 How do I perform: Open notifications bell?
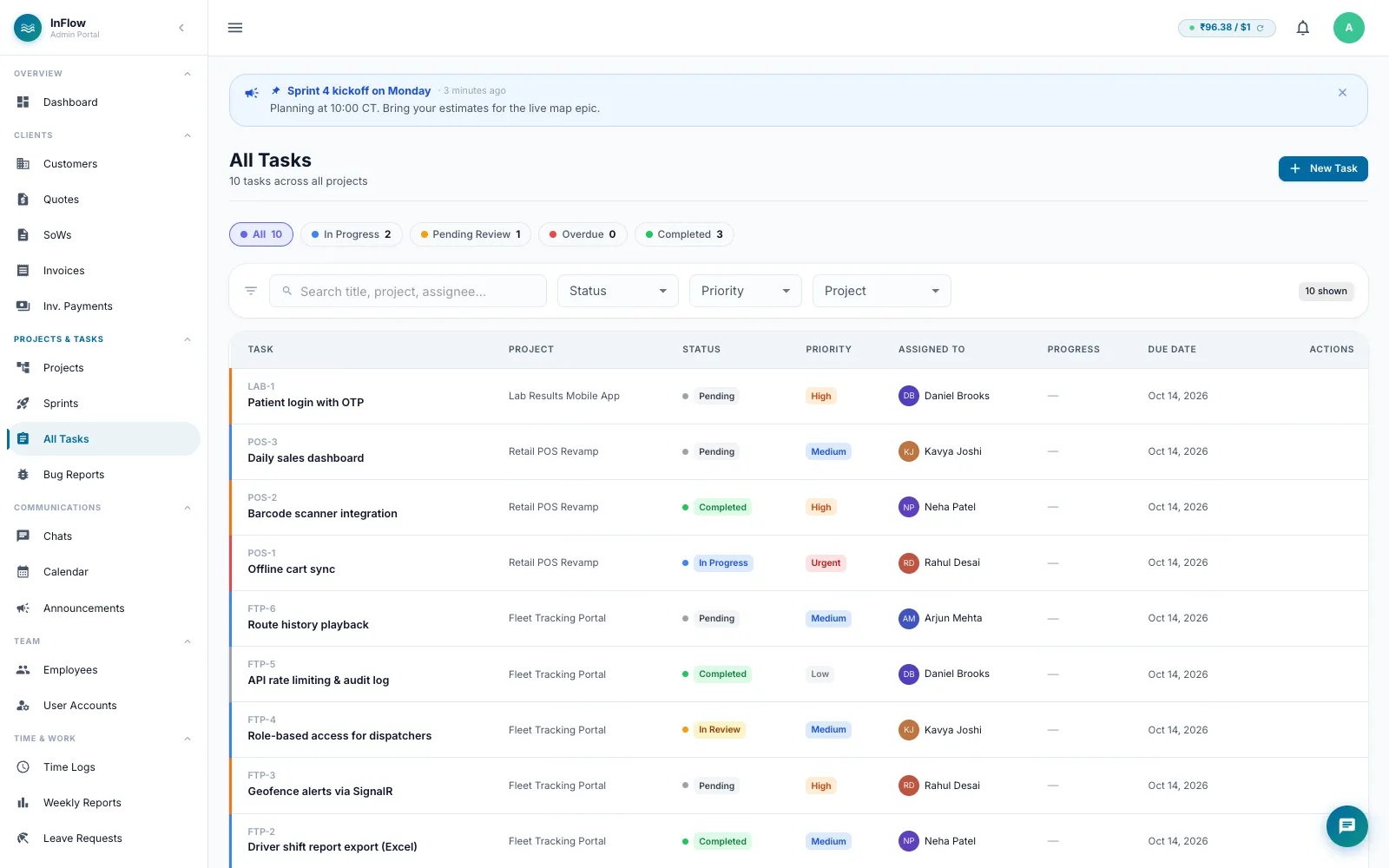point(1303,28)
